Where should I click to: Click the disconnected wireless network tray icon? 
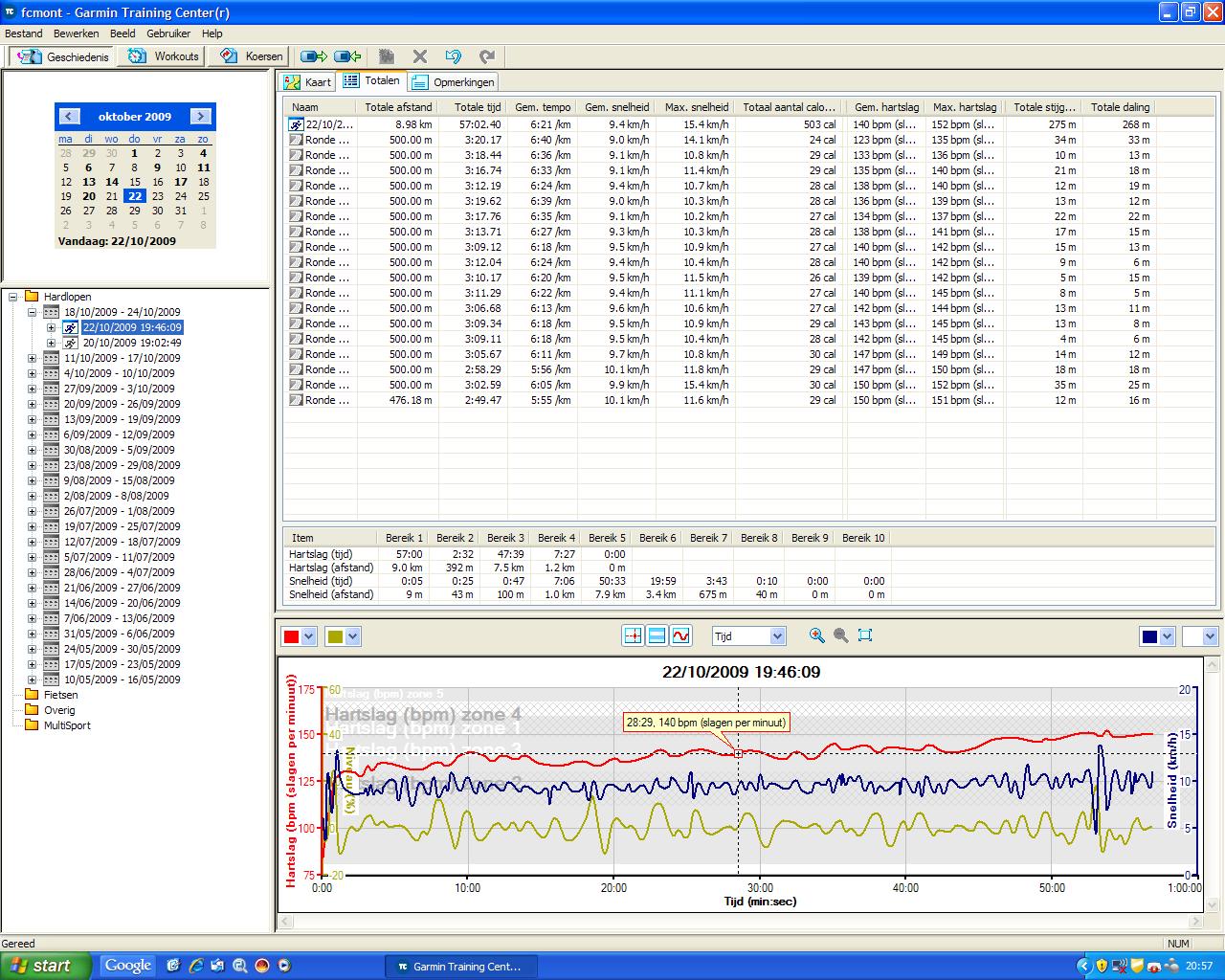[x=1120, y=966]
